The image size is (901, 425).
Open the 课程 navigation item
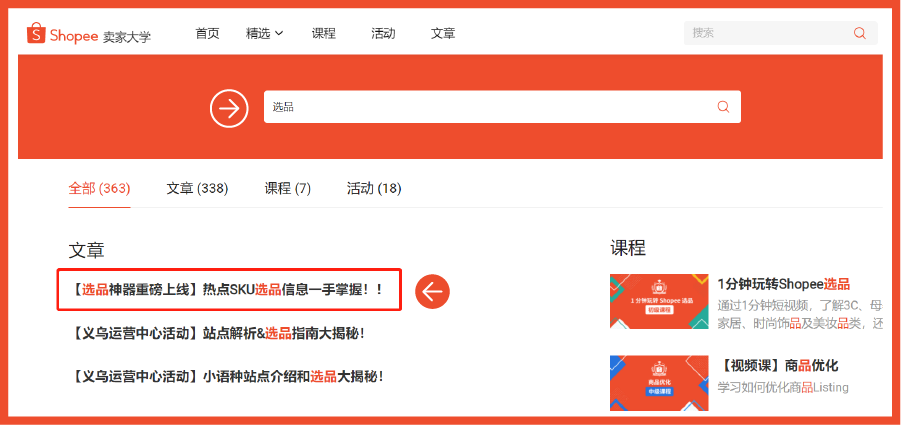[324, 33]
